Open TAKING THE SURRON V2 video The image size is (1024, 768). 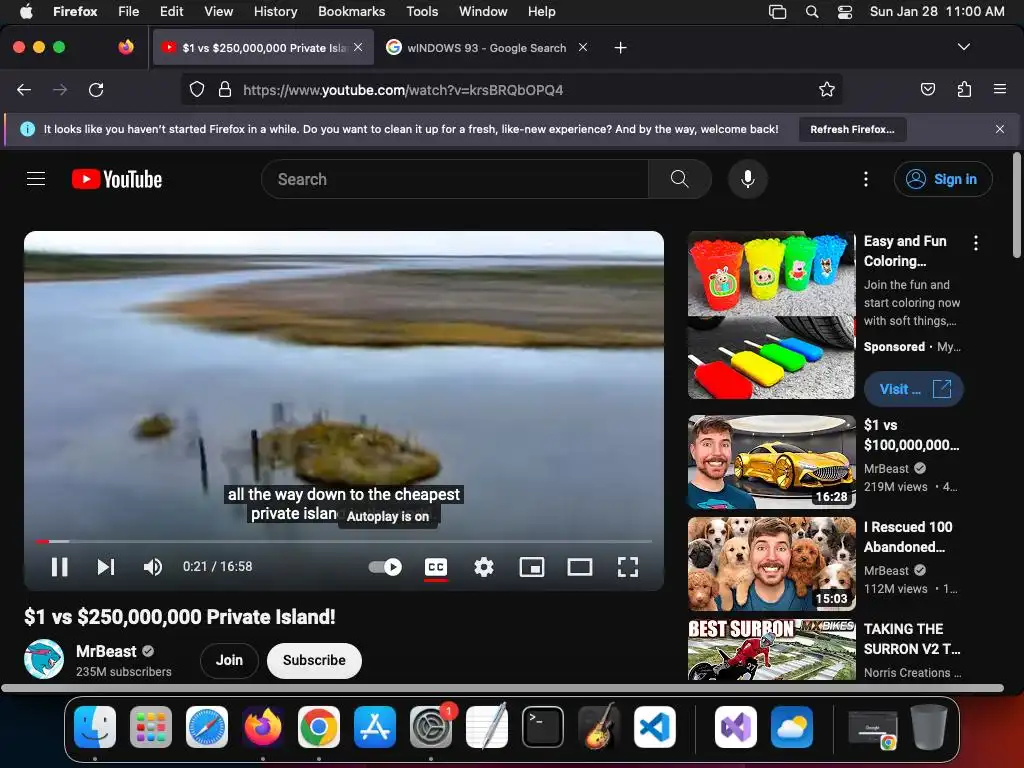click(x=771, y=650)
